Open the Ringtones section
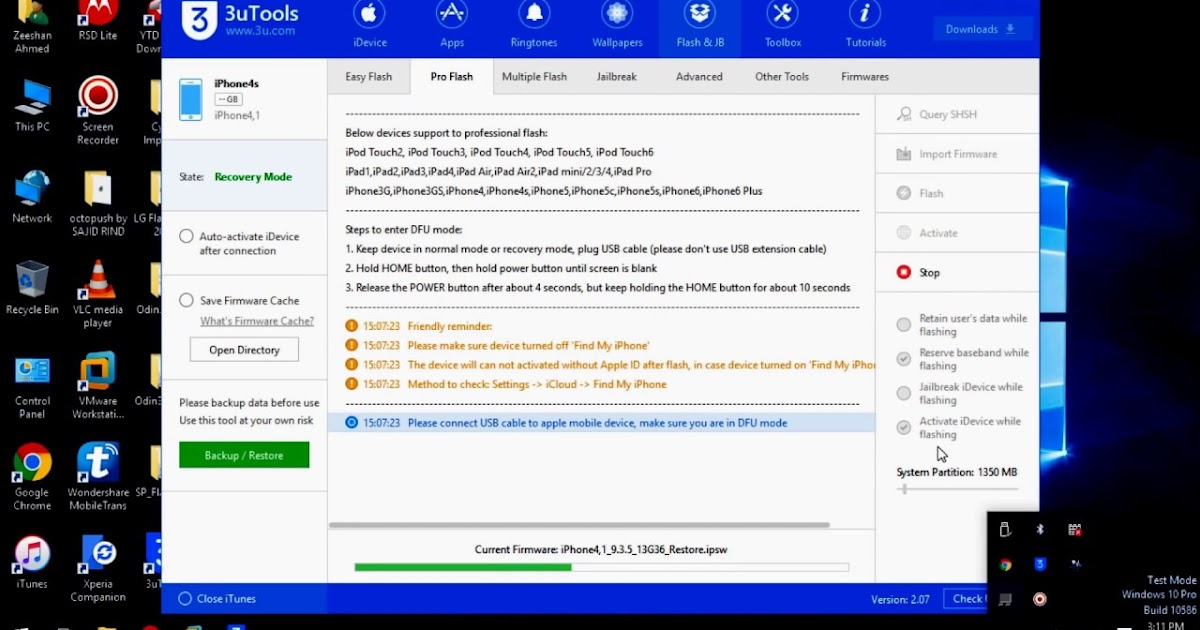This screenshot has height=630, width=1200. click(x=535, y=25)
